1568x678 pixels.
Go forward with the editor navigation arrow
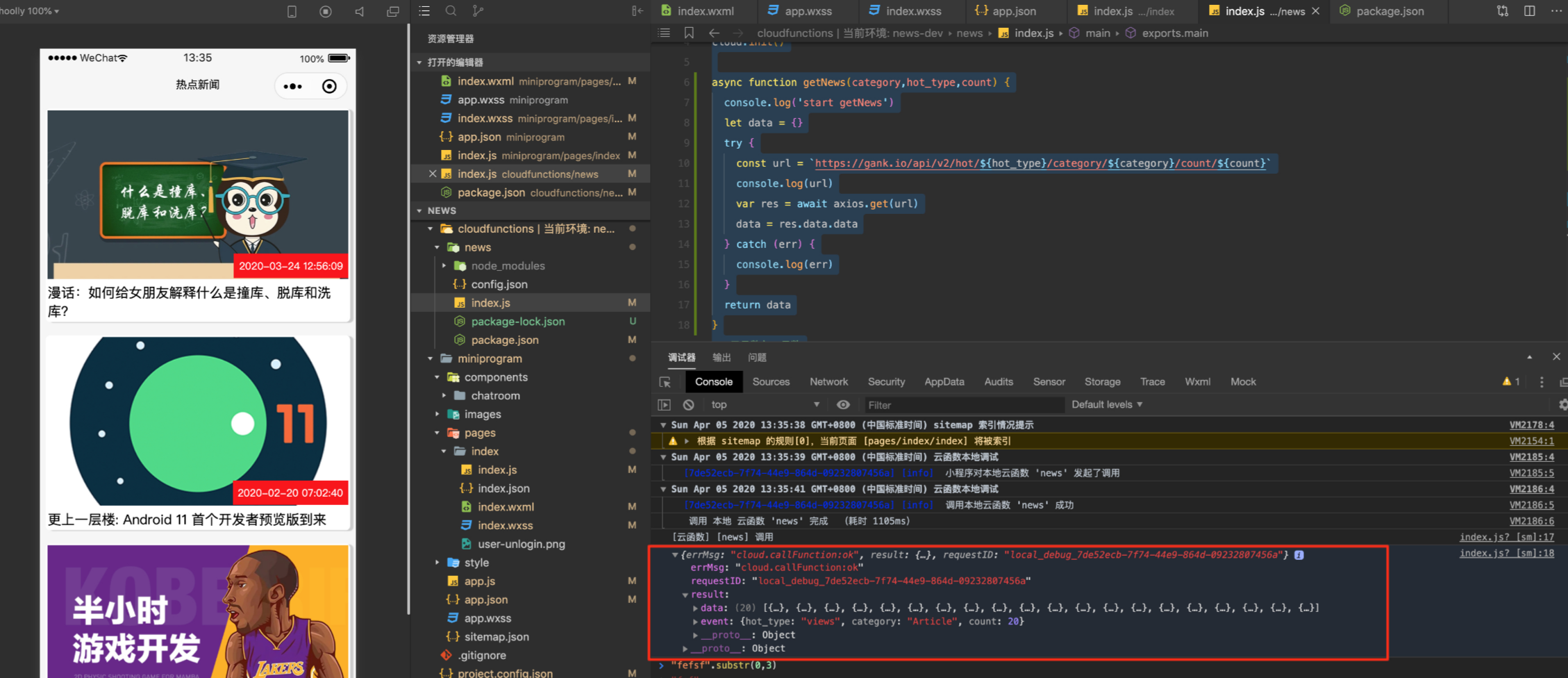click(x=737, y=33)
